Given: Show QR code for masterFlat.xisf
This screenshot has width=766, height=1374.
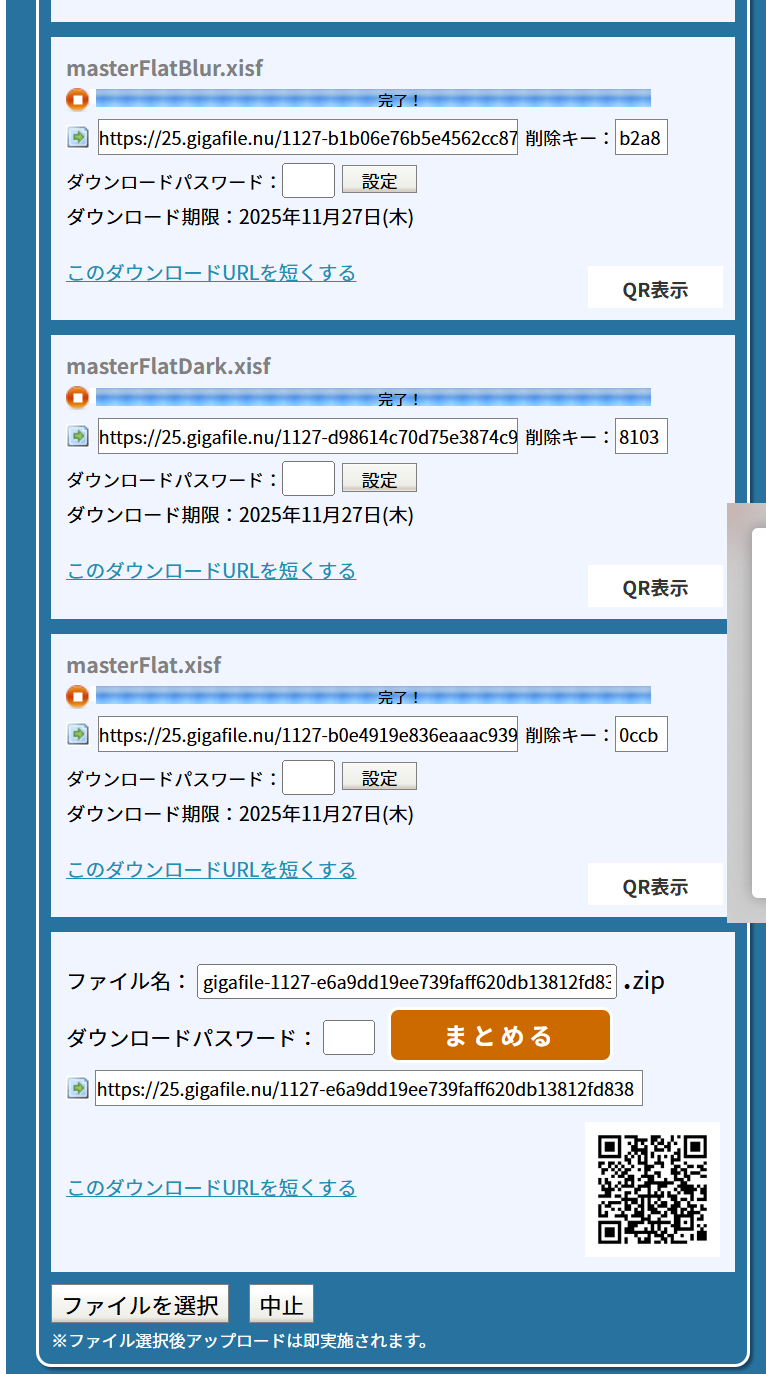Looking at the screenshot, I should [x=655, y=886].
